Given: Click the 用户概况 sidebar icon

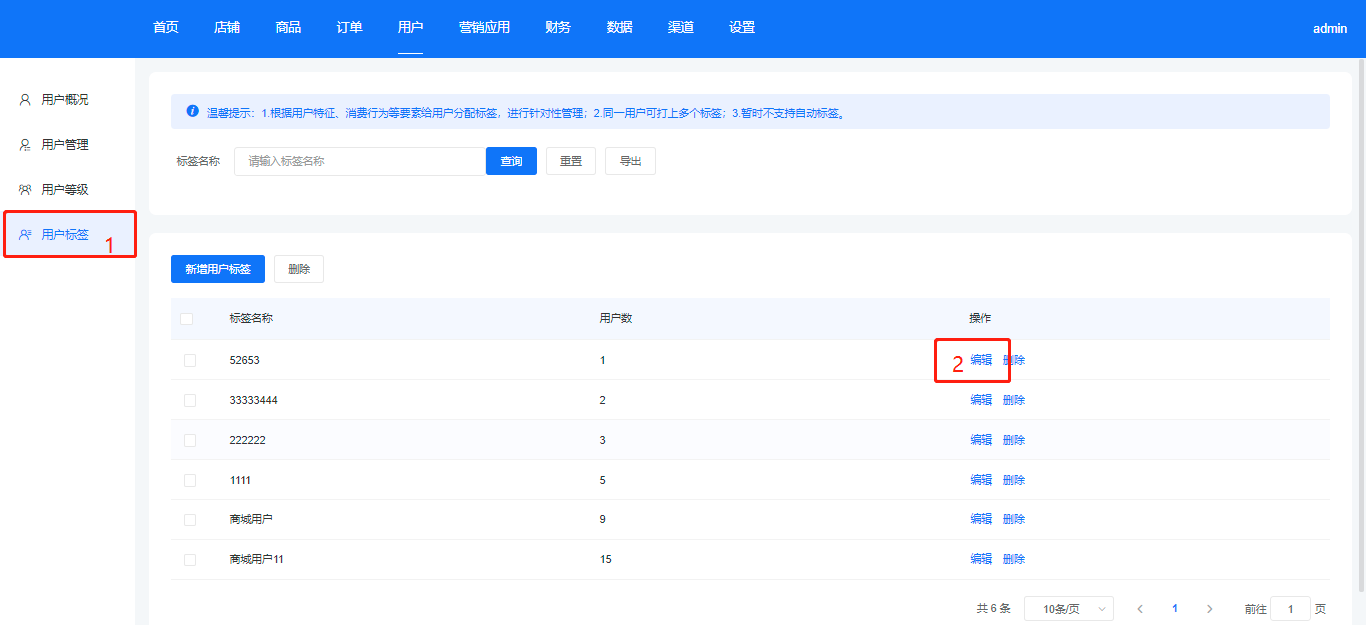Looking at the screenshot, I should pos(25,100).
